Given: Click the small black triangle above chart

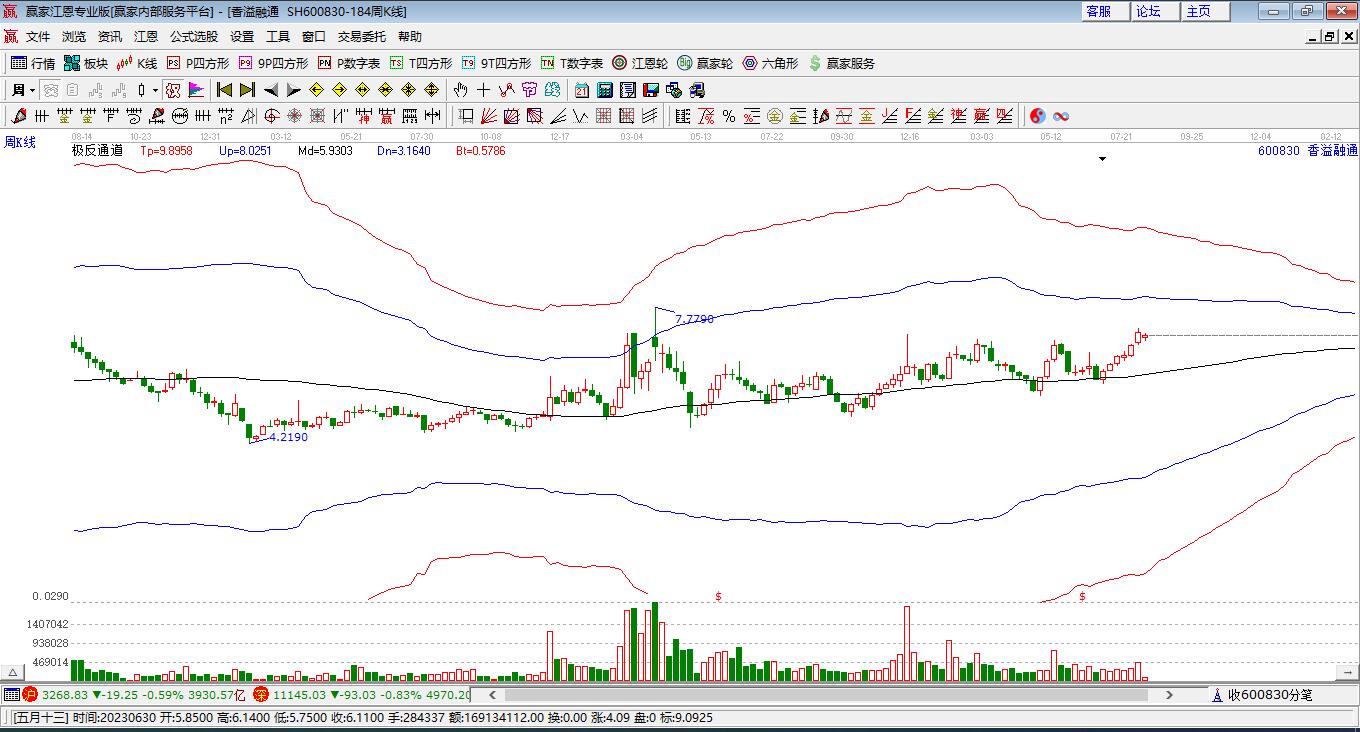Looking at the screenshot, I should (1102, 159).
